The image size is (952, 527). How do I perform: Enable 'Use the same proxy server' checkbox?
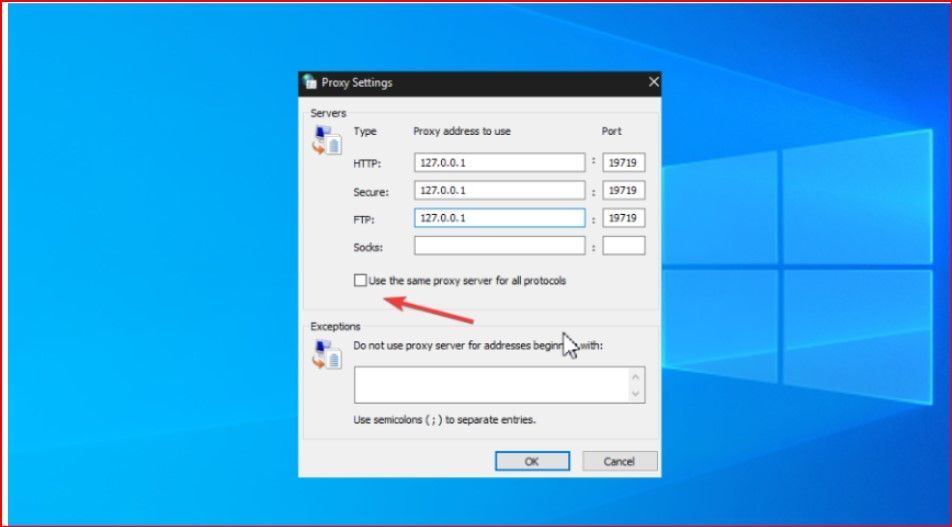(x=361, y=280)
